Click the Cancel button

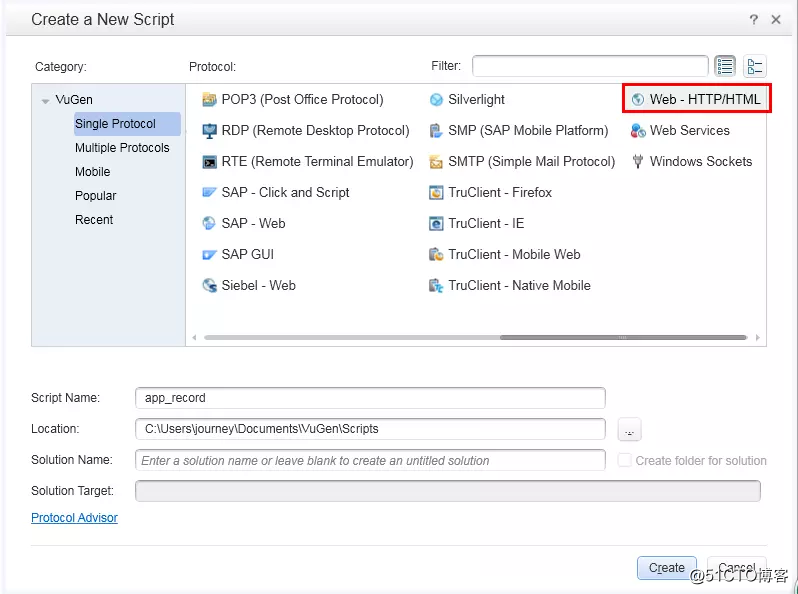tap(736, 568)
